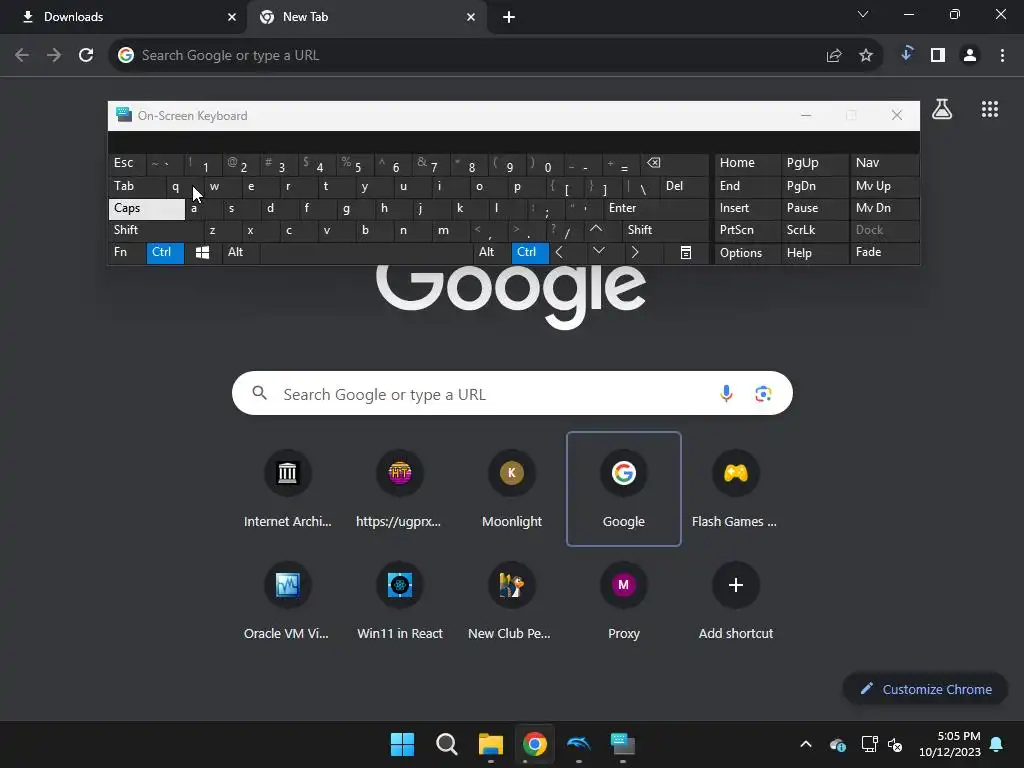Open Chrome three-dot menu
Image resolution: width=1024 pixels, height=768 pixels.
[1002, 56]
